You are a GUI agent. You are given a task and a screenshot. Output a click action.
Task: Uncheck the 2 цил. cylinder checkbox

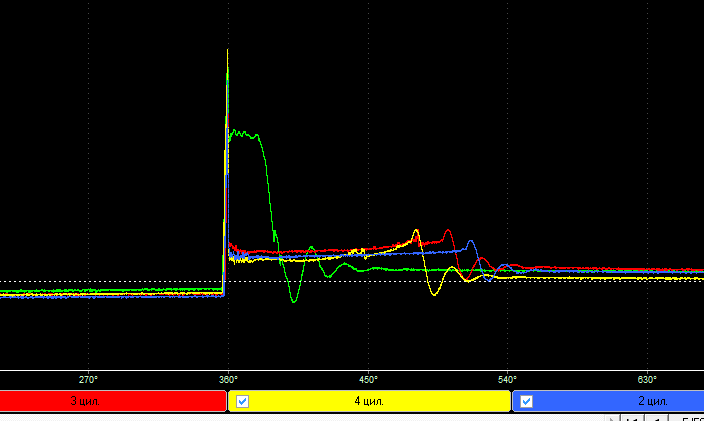tap(526, 401)
